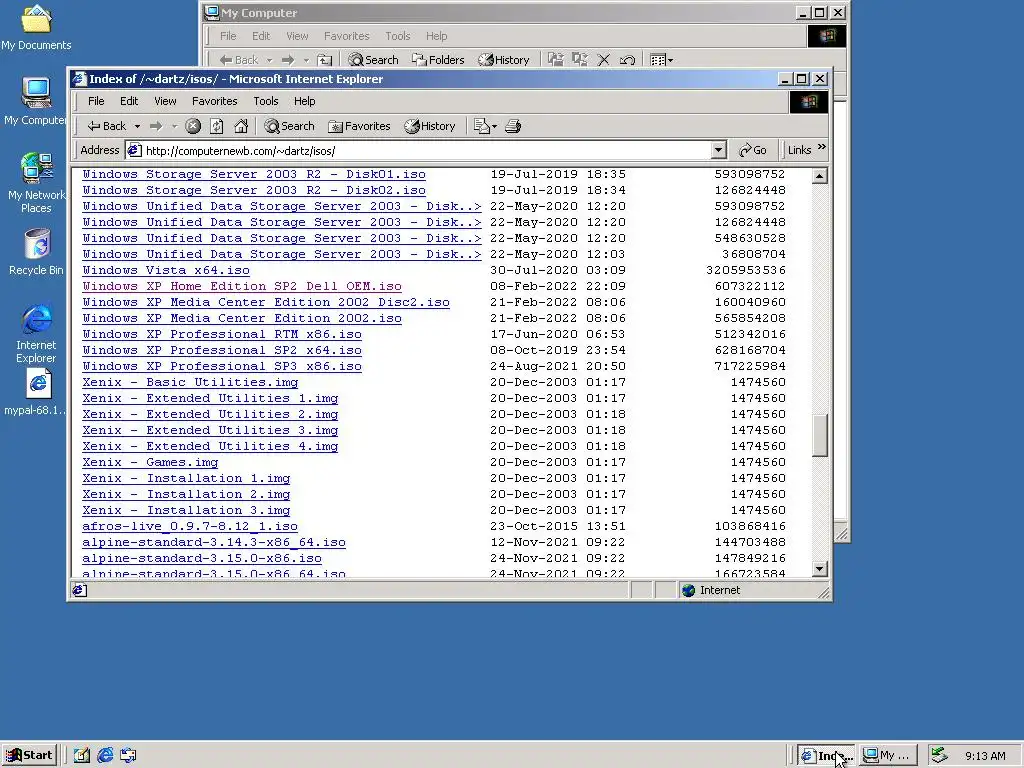Open Windows XP Professional SP3 x86.iso link
Image resolution: width=1024 pixels, height=768 pixels.
click(222, 366)
